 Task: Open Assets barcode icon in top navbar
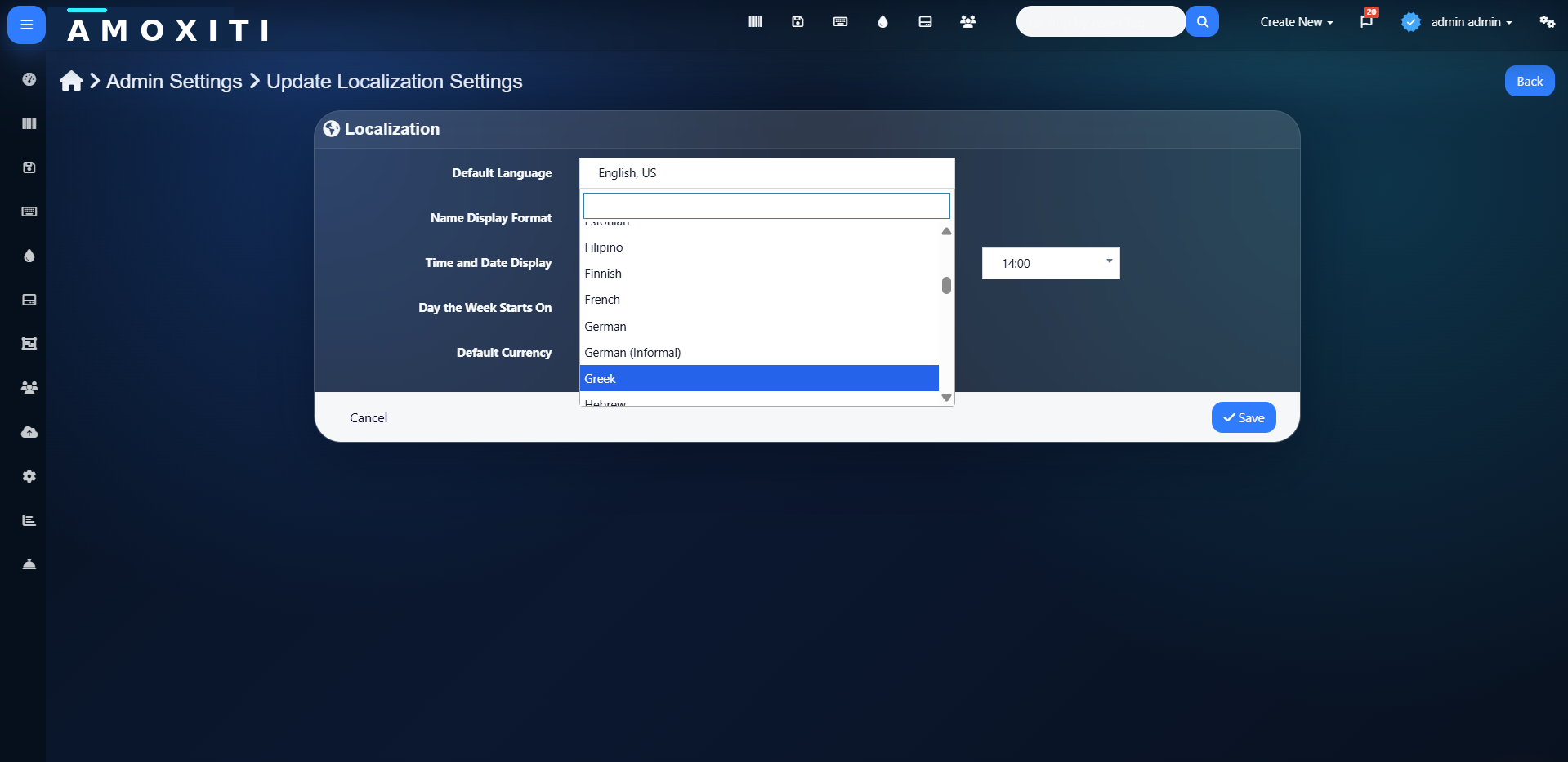tap(755, 22)
